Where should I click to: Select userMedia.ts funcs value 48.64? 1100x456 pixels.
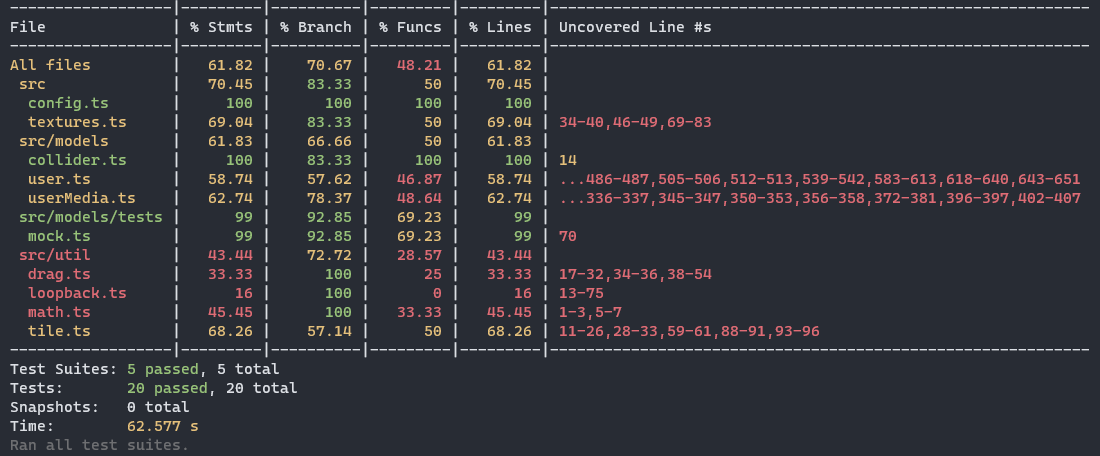point(420,198)
